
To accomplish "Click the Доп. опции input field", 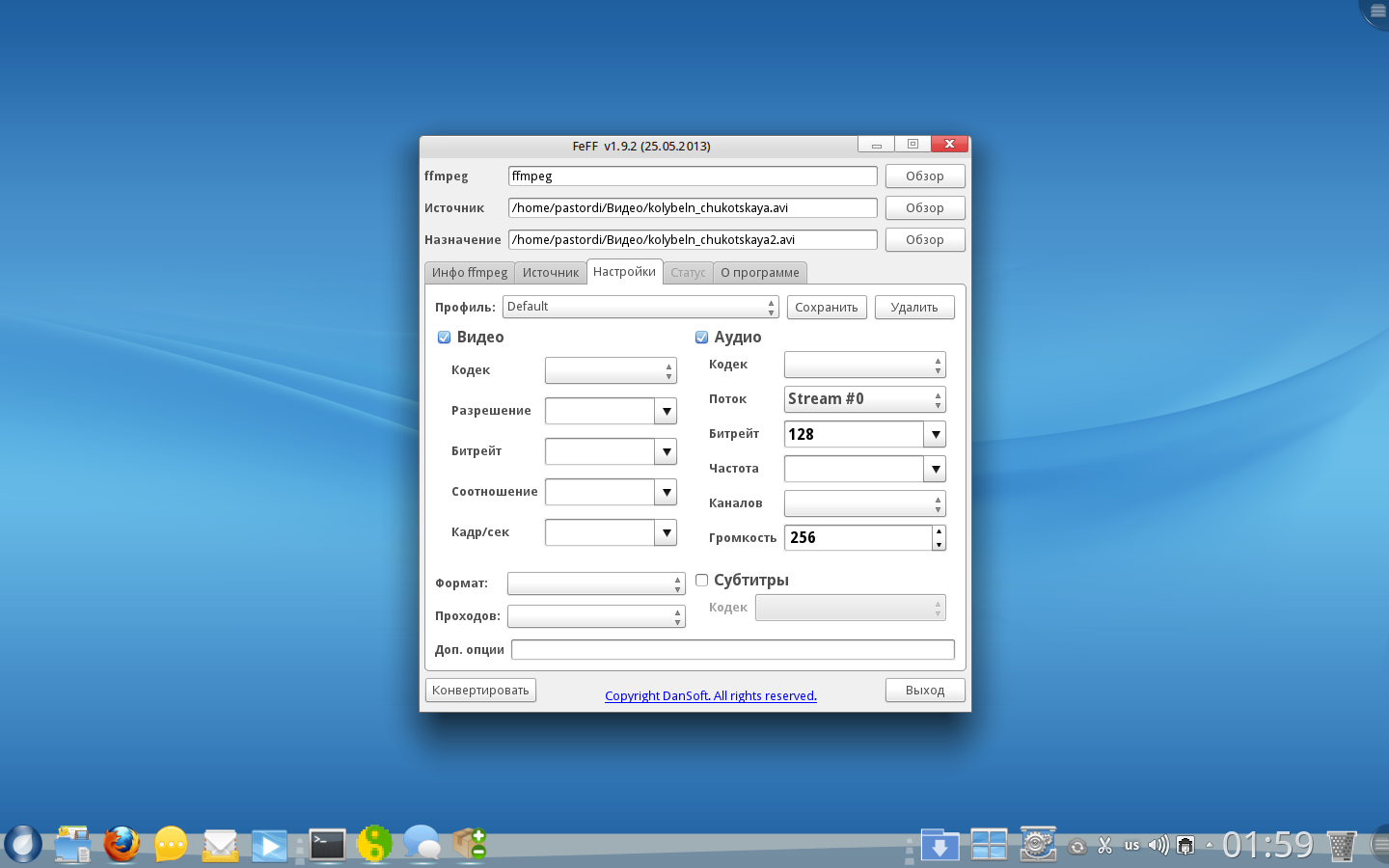I will [x=732, y=650].
